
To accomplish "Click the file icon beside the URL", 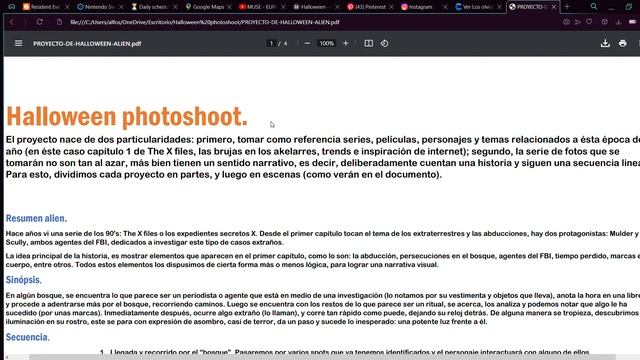I will tap(60, 22).
